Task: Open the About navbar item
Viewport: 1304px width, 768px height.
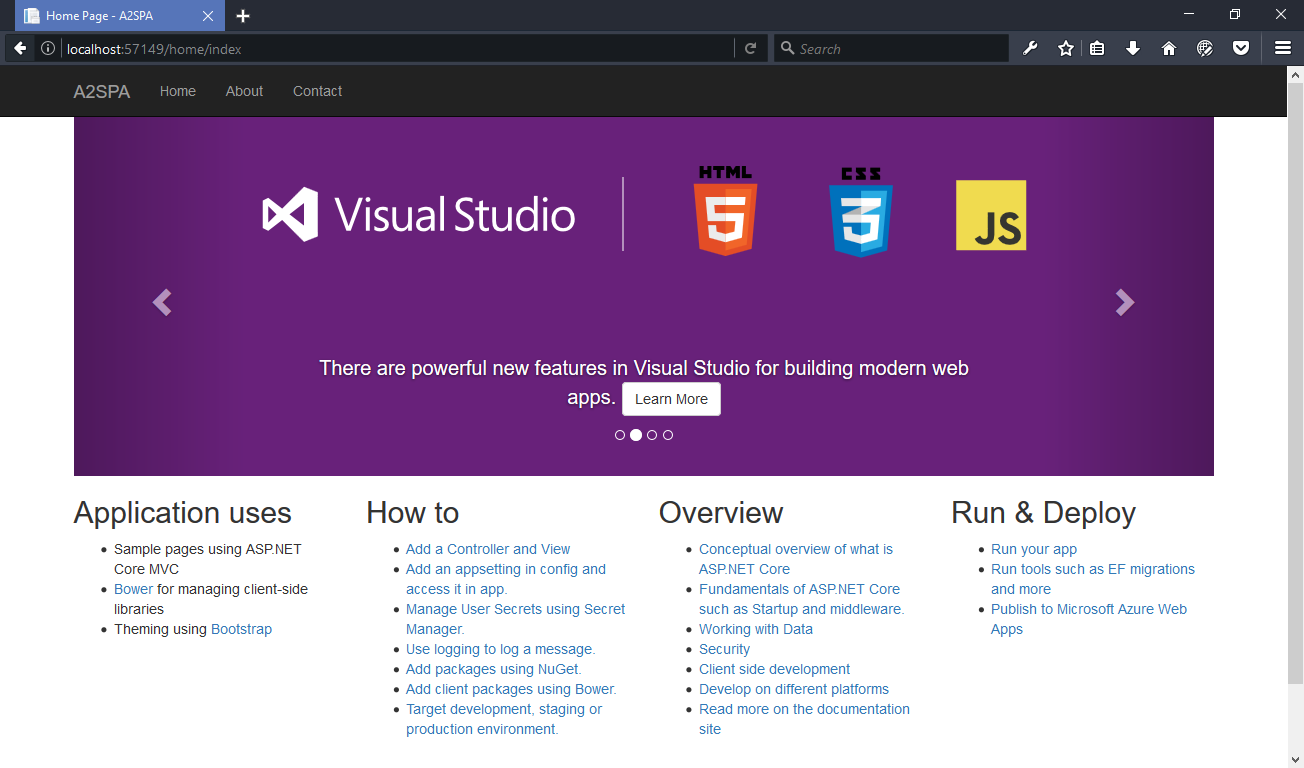Action: click(x=244, y=91)
